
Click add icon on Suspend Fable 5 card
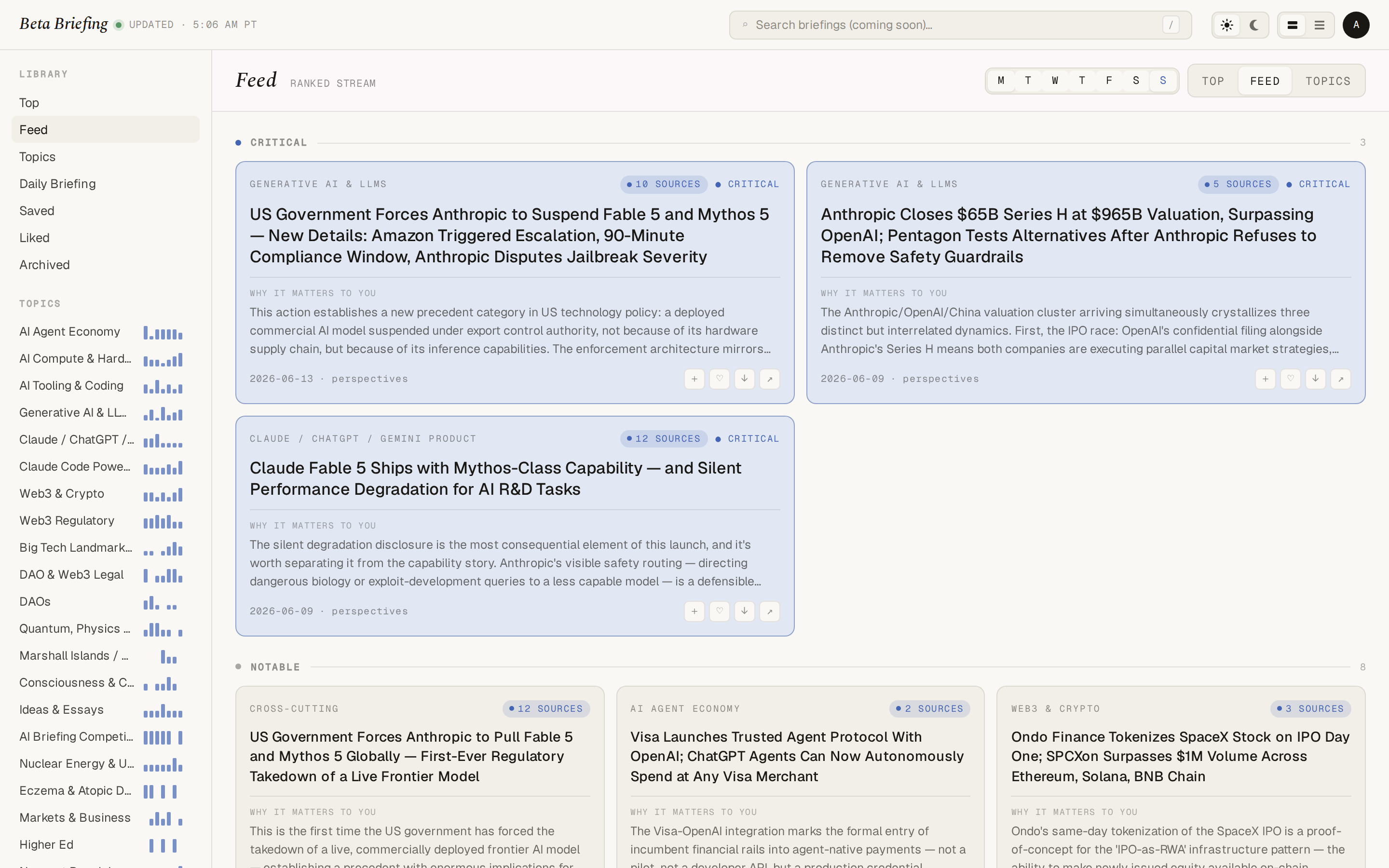[694, 379]
